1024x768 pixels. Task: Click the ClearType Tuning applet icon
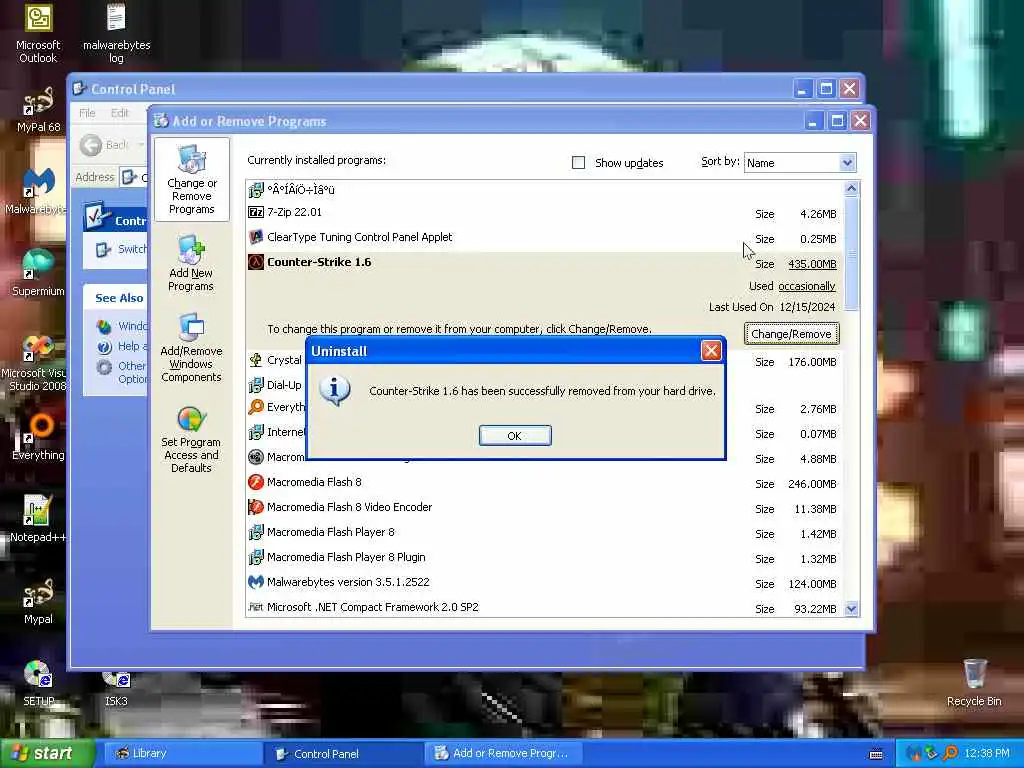pos(255,237)
